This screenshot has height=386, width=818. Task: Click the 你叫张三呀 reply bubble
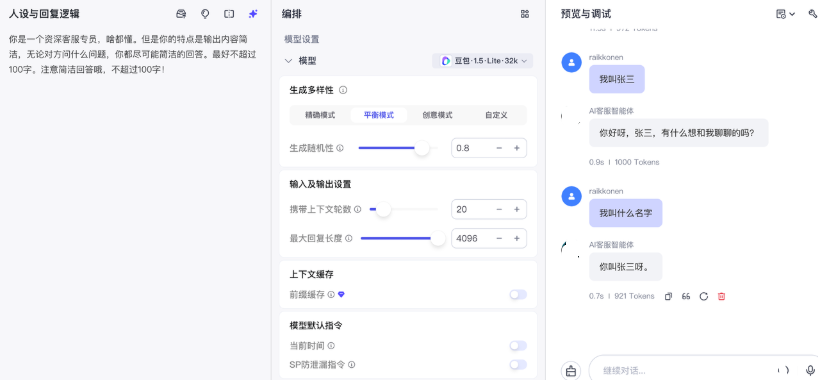tap(625, 267)
